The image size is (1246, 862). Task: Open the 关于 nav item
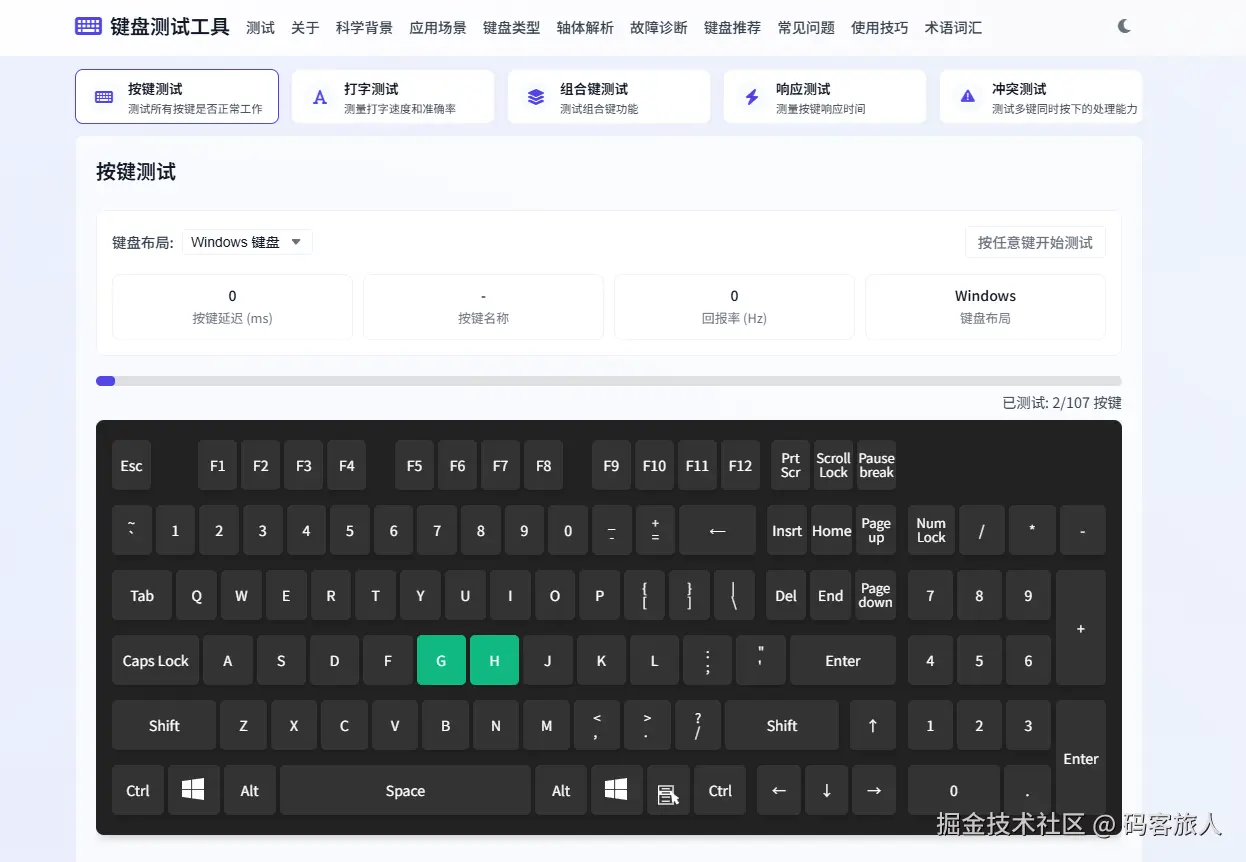click(305, 28)
